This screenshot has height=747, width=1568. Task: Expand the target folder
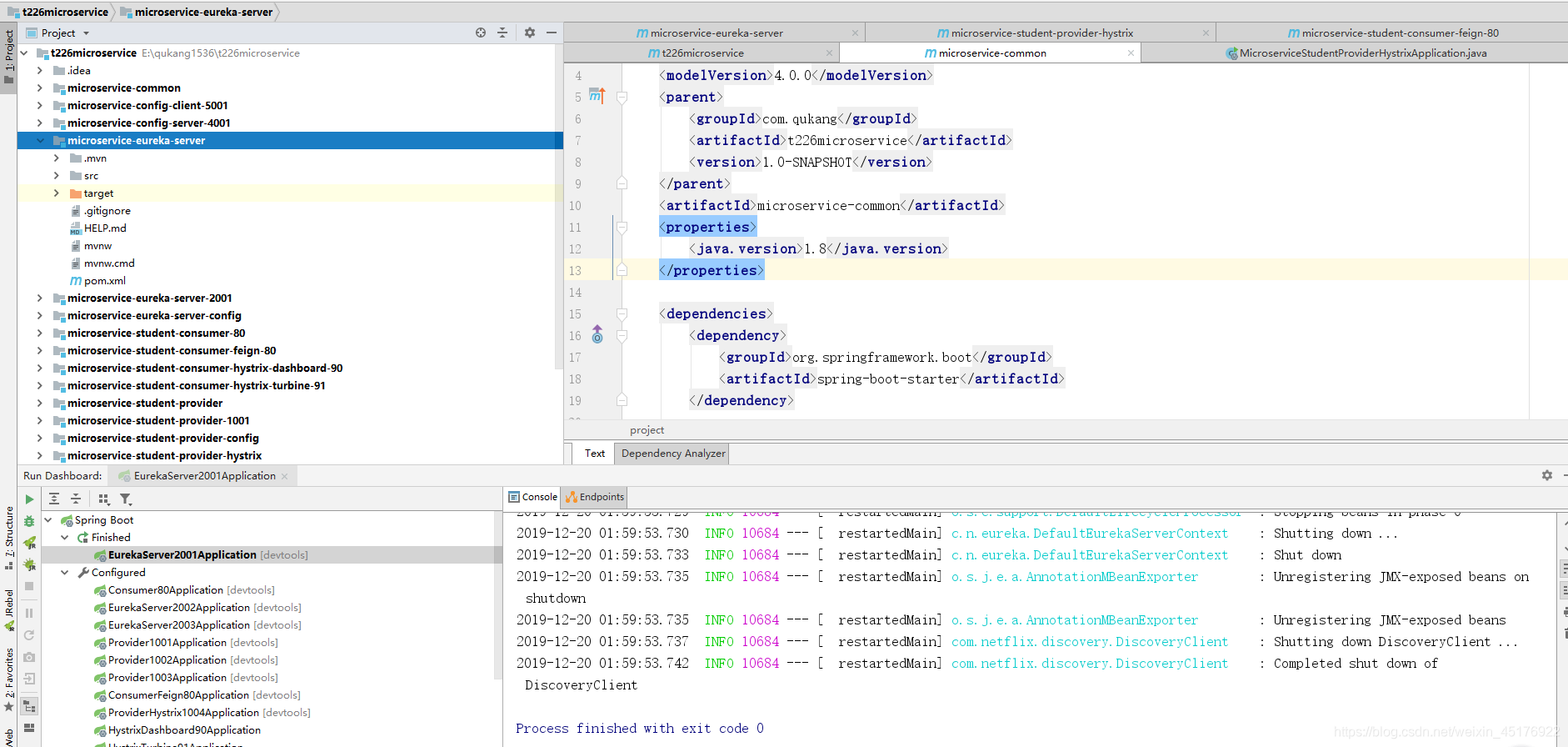(x=57, y=193)
